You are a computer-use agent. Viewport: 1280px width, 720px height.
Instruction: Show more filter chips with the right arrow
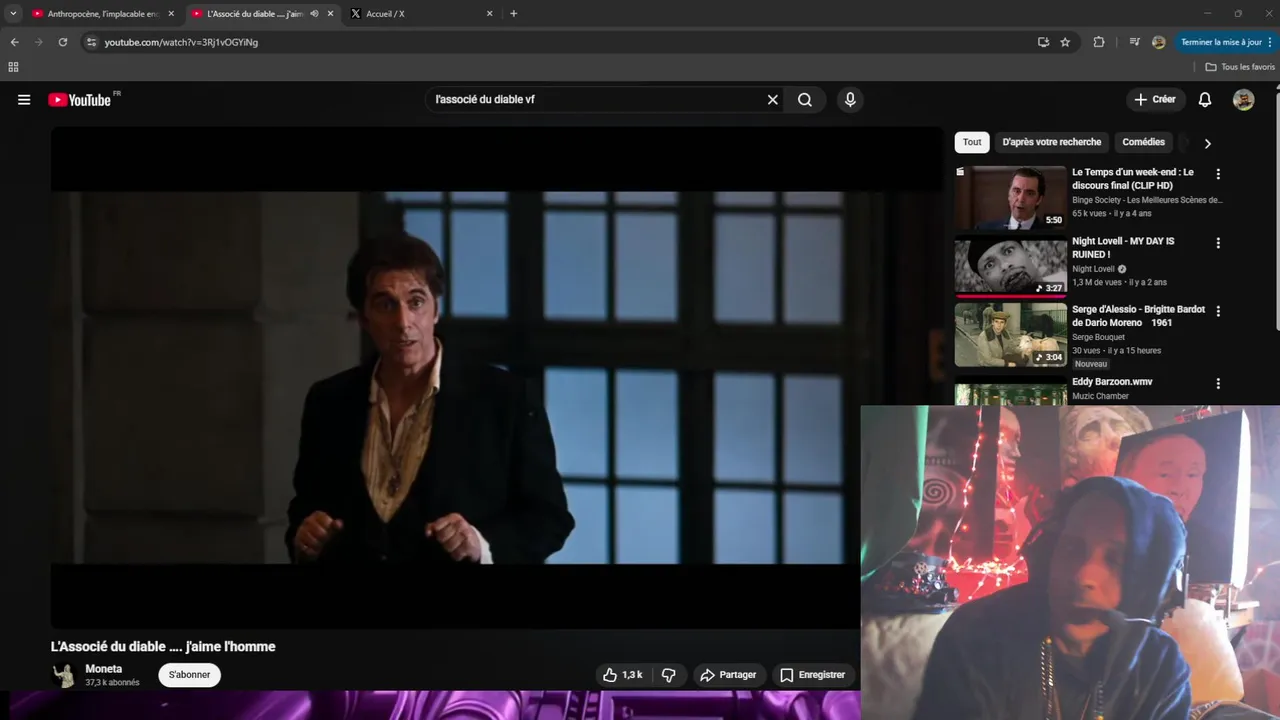click(x=1207, y=143)
